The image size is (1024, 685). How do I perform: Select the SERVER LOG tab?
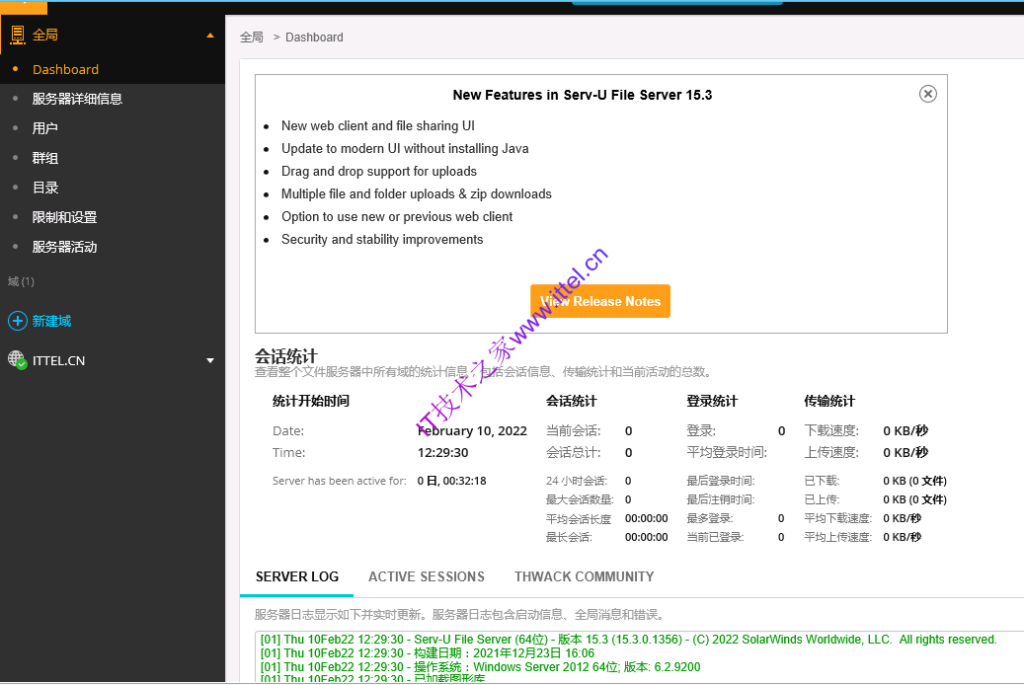coord(297,577)
